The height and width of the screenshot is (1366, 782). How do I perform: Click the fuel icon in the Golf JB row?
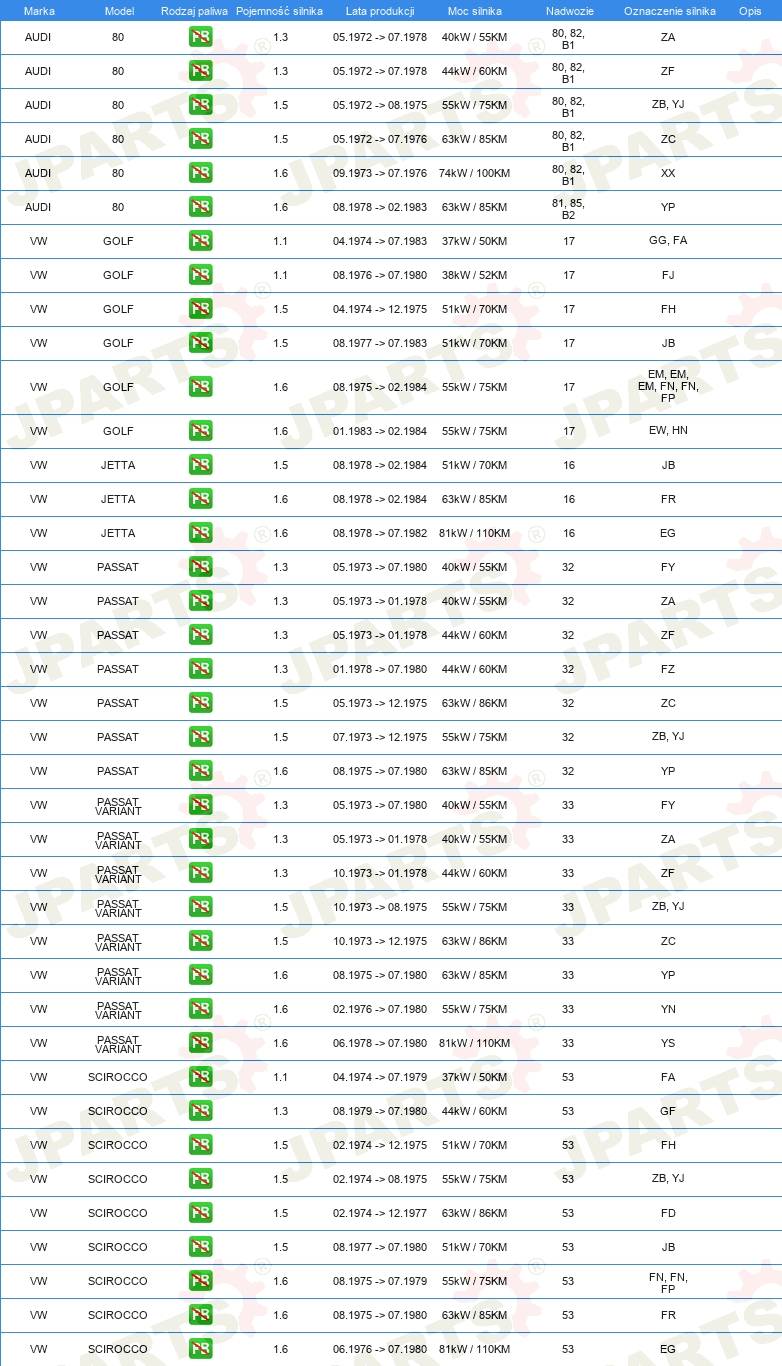[x=200, y=343]
